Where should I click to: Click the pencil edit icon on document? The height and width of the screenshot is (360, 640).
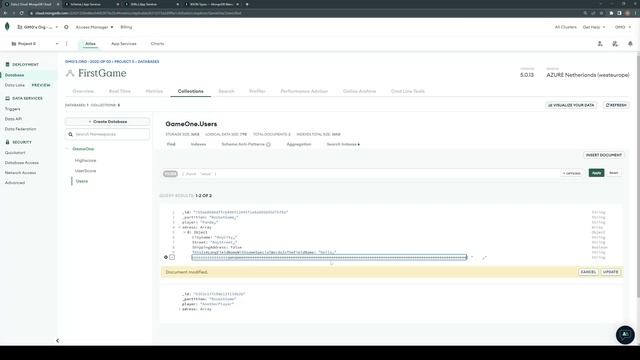pyautogui.click(x=484, y=258)
